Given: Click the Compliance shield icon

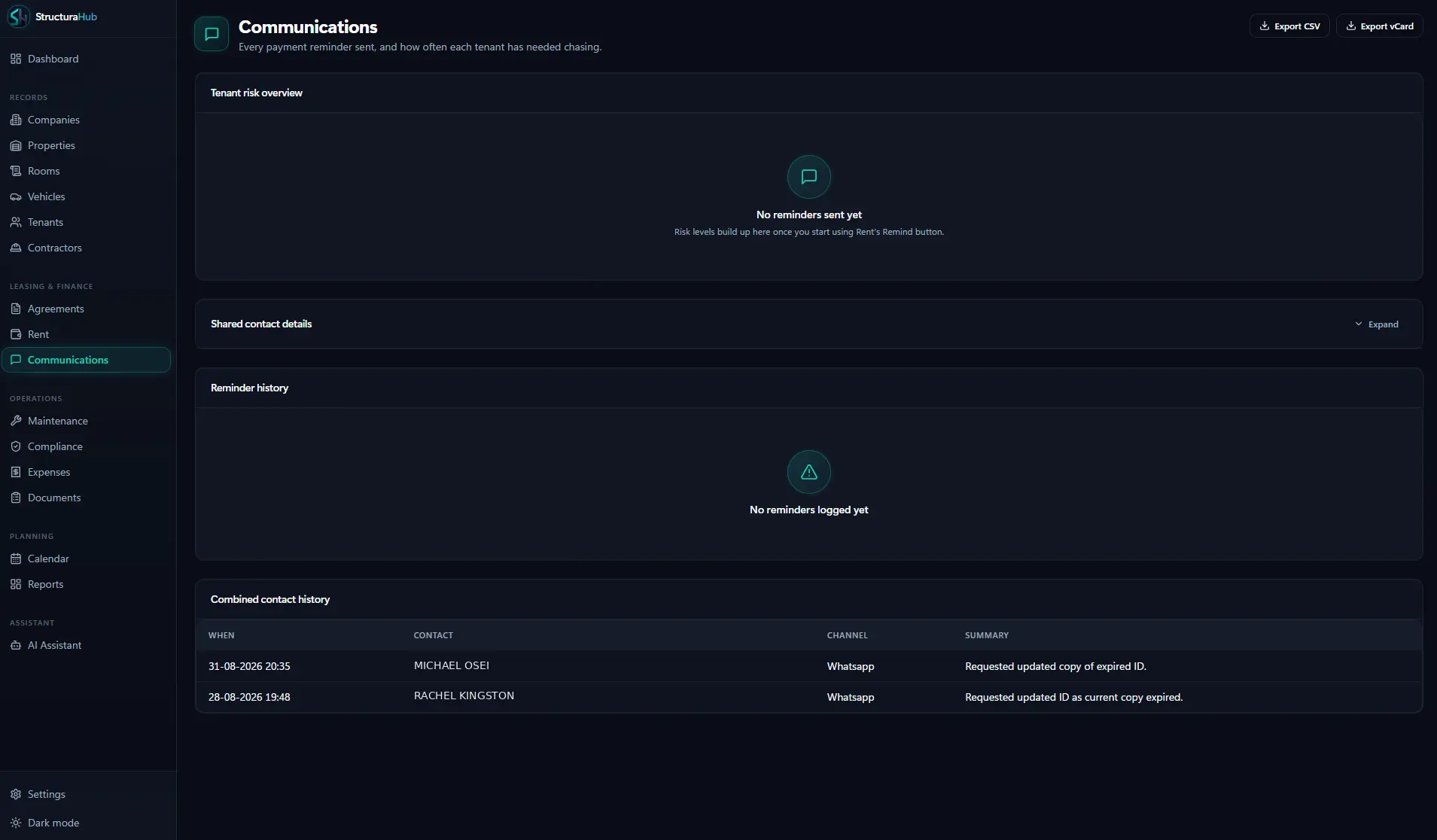Looking at the screenshot, I should point(16,446).
